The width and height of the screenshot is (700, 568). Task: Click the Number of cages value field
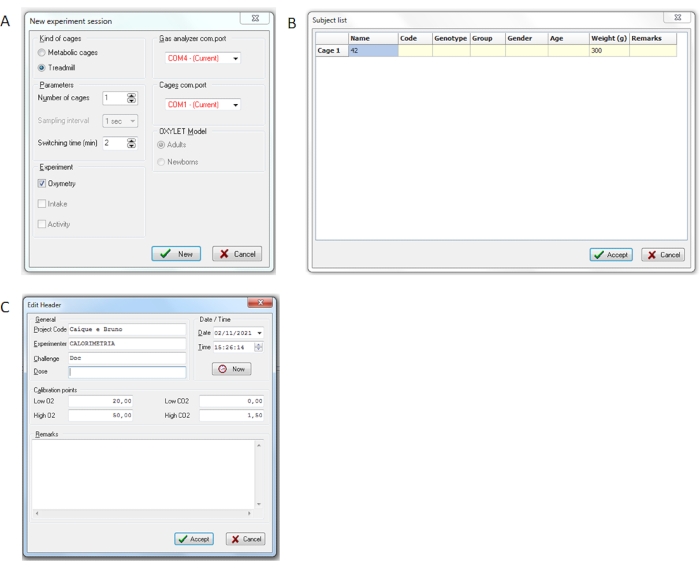(x=115, y=98)
